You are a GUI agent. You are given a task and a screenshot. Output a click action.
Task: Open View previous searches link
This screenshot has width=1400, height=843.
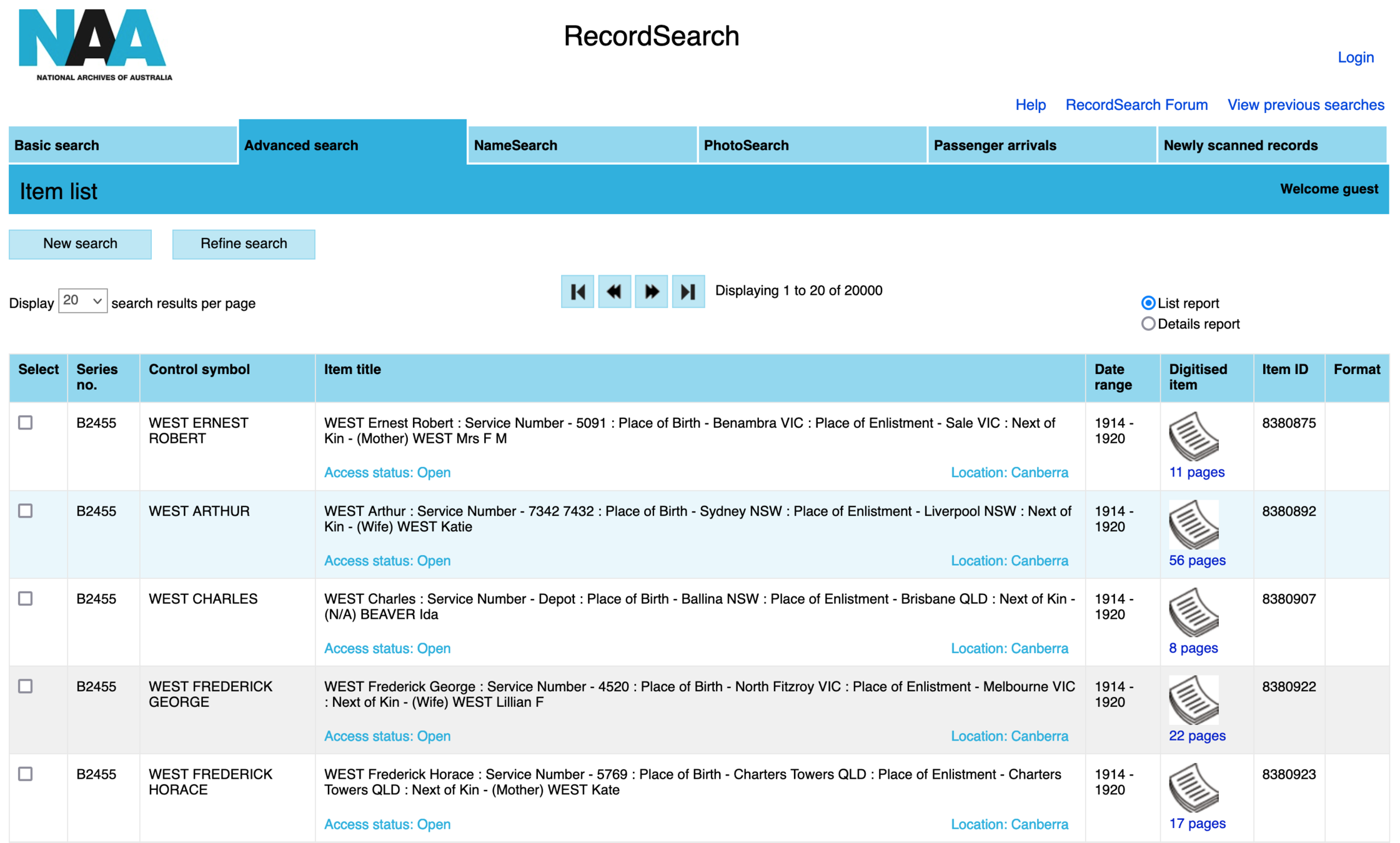(1305, 105)
